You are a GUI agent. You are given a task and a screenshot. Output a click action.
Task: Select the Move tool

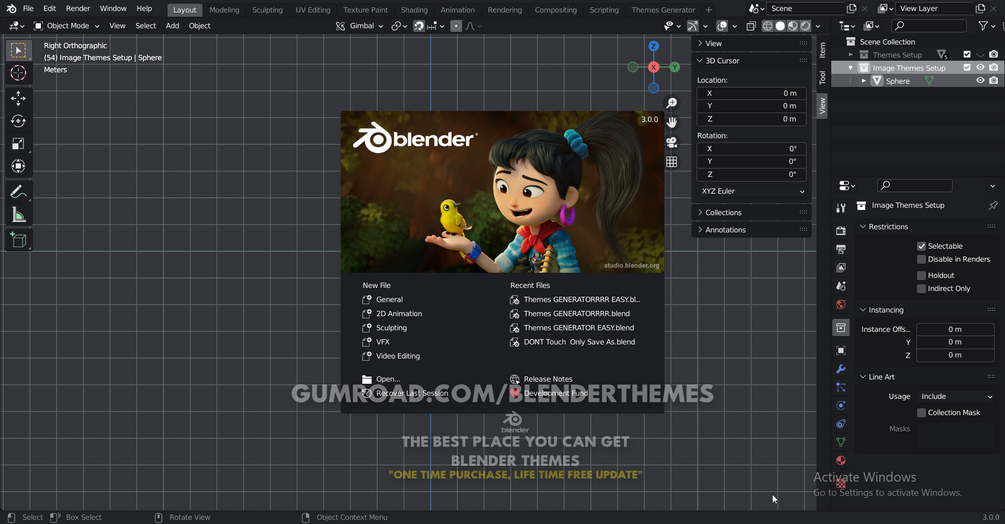[x=18, y=98]
